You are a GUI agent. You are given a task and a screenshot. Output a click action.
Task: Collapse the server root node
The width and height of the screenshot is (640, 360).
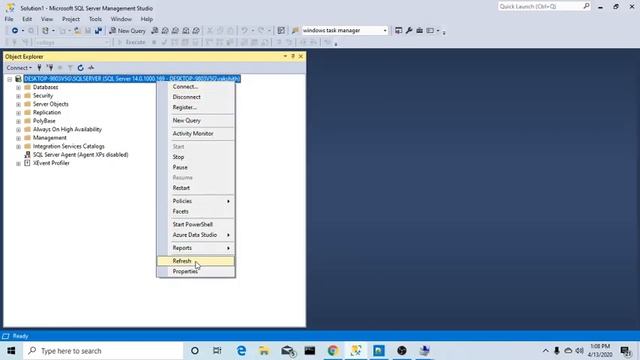click(x=10, y=79)
